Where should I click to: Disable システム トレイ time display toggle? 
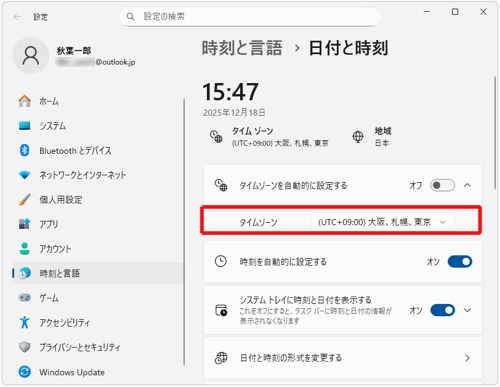443,310
